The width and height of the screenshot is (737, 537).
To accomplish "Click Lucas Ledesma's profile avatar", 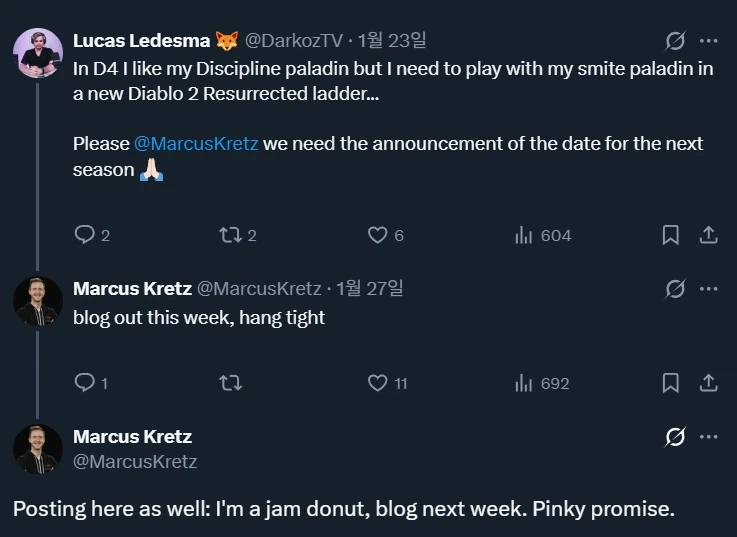I will 38,52.
